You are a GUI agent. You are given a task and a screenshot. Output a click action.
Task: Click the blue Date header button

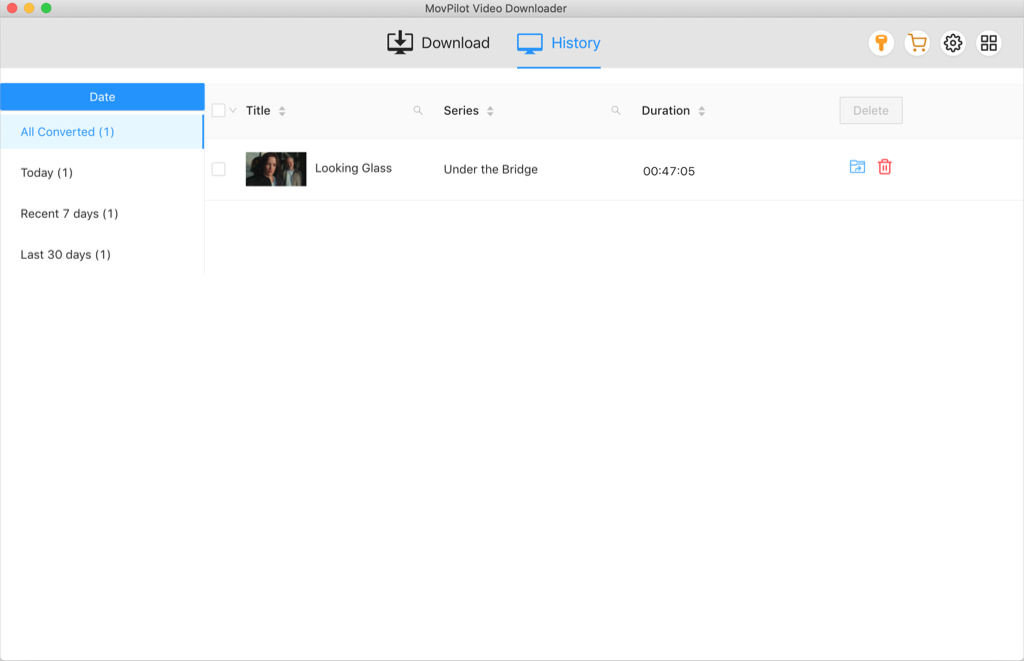pyautogui.click(x=102, y=97)
